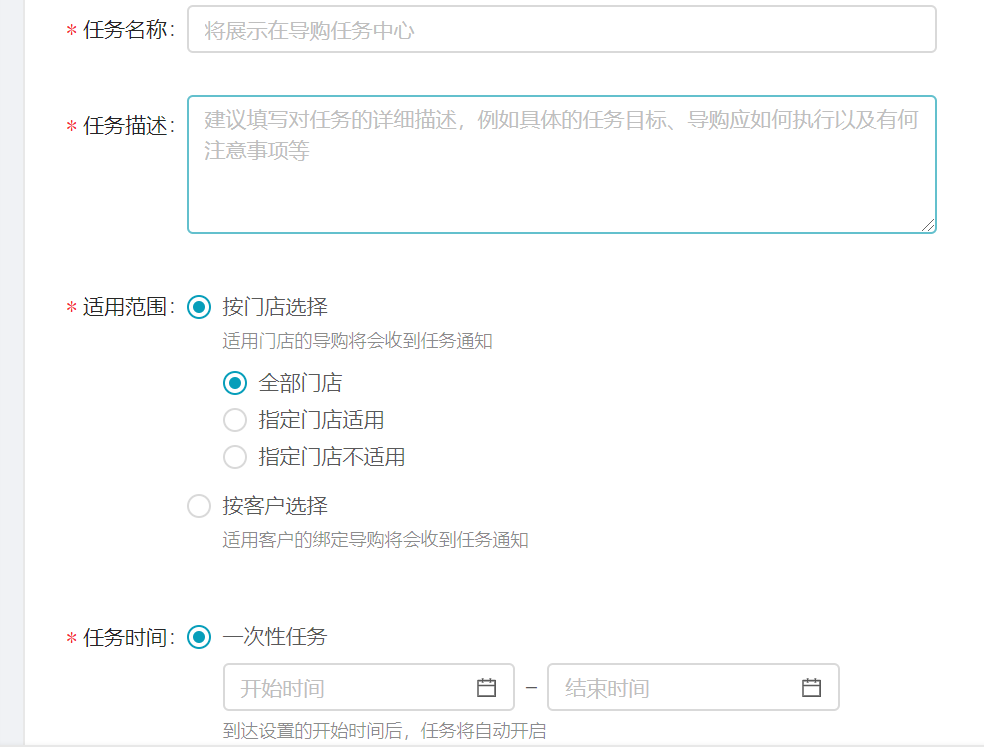The image size is (984, 747).
Task: Open the end time calendar icon
Action: pos(812,687)
